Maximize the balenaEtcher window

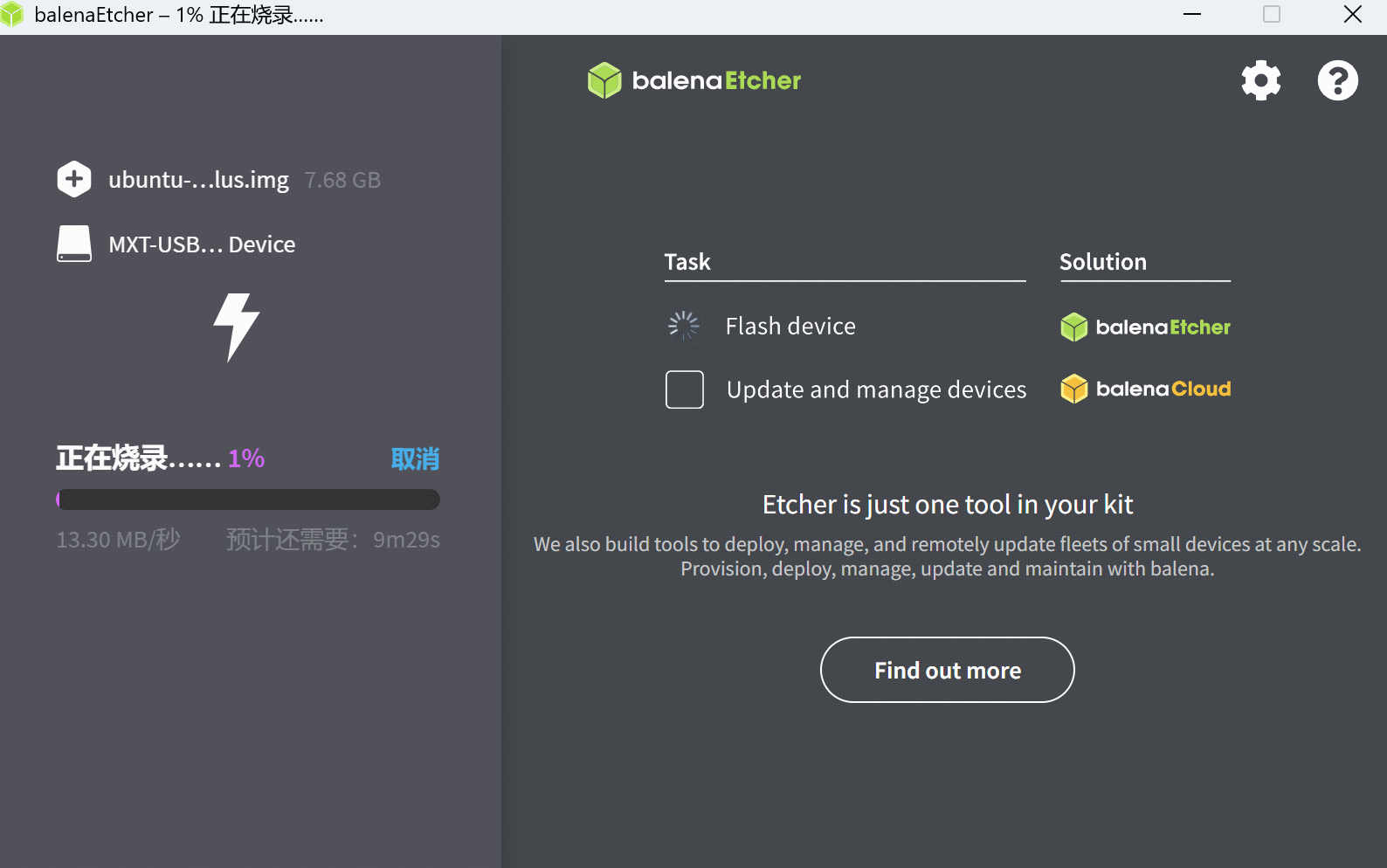coord(1272,15)
